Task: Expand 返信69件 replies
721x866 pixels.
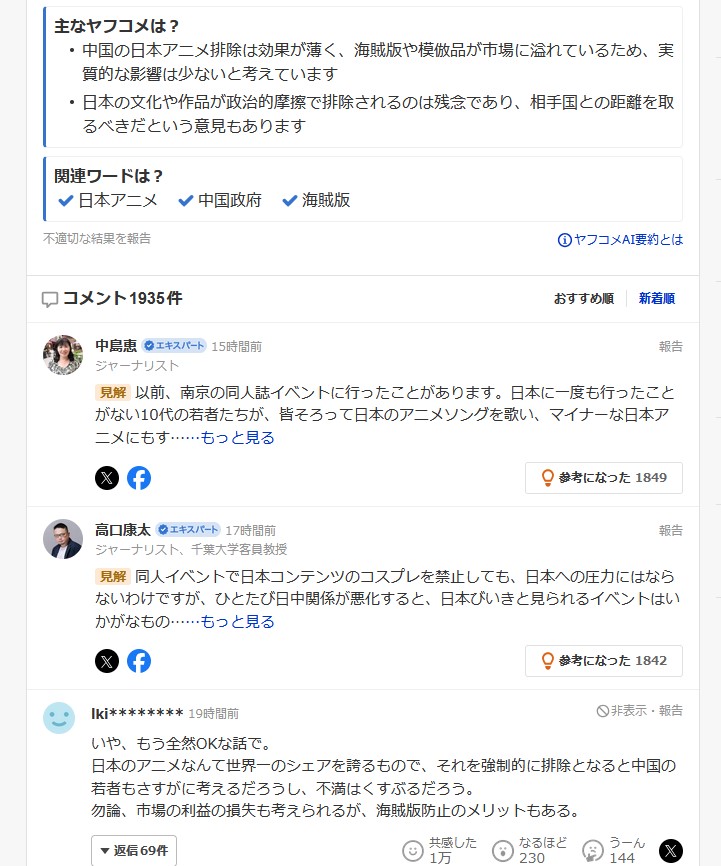Action: (134, 851)
